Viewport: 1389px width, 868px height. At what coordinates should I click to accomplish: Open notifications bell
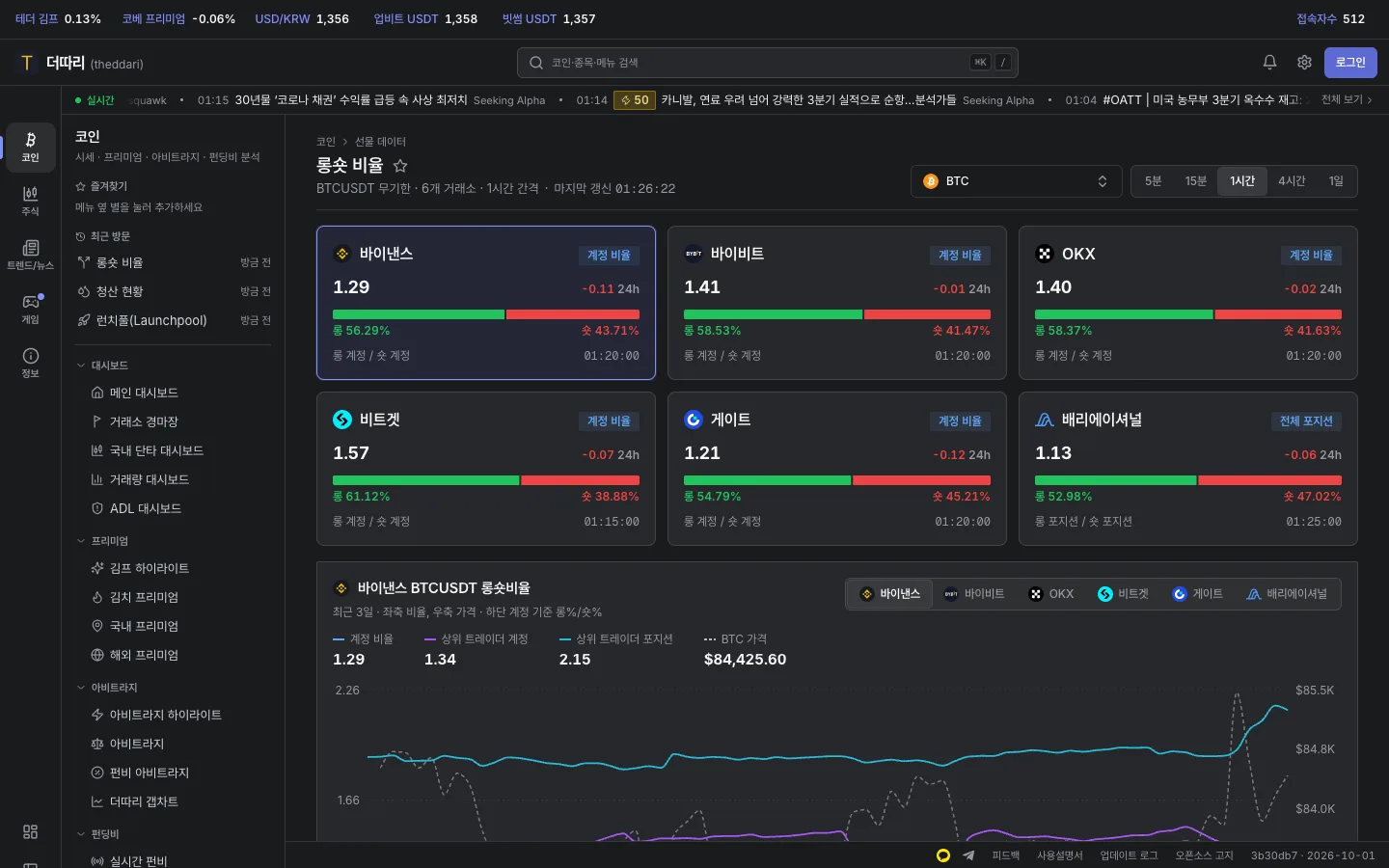1269,63
